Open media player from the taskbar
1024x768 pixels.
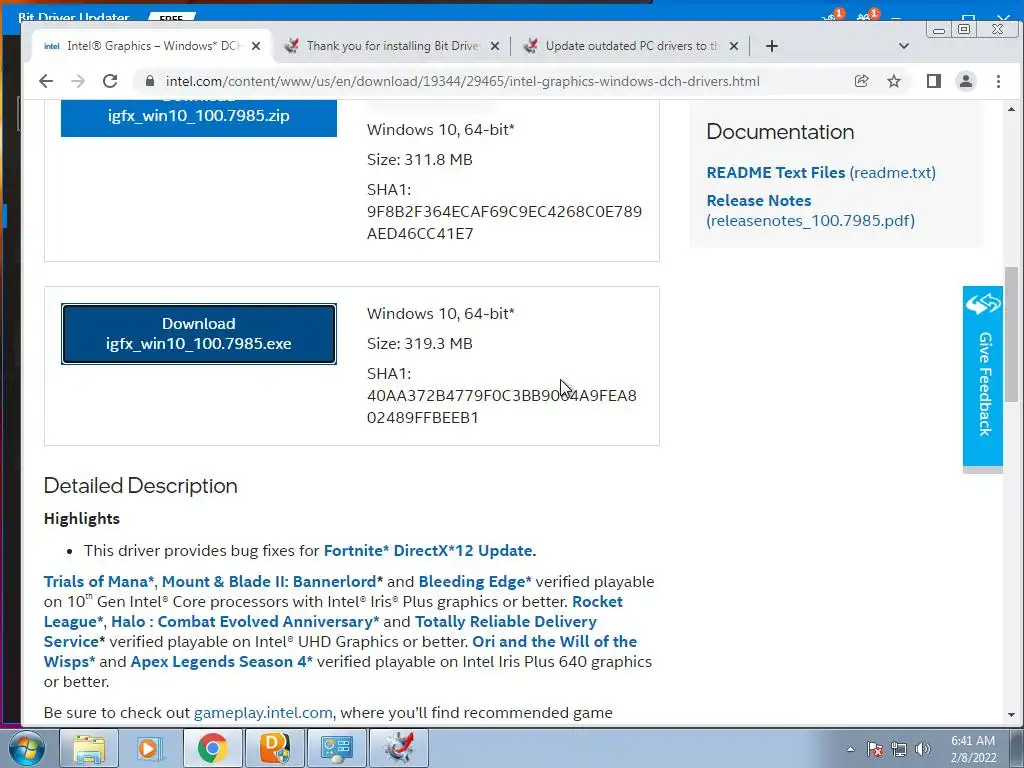[x=150, y=748]
